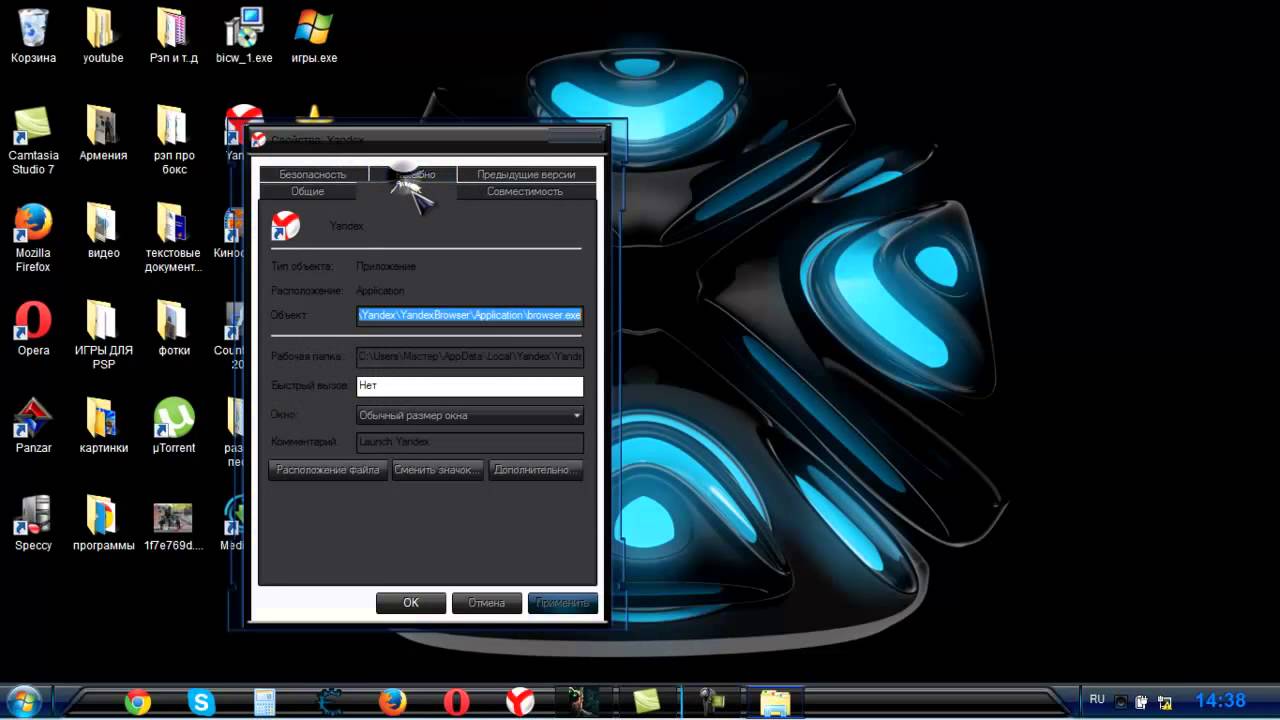The image size is (1280, 720).
Task: Open Google Chrome from the taskbar
Action: [138, 702]
